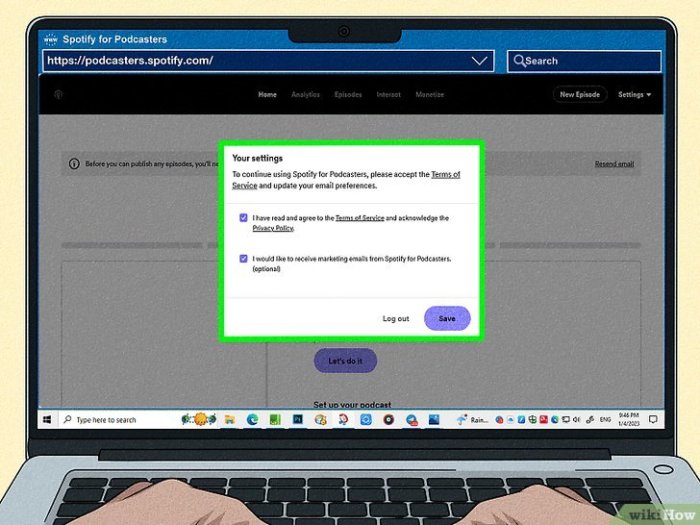Click the magnifier icon in the Search box
This screenshot has width=700, height=525.
(519, 61)
